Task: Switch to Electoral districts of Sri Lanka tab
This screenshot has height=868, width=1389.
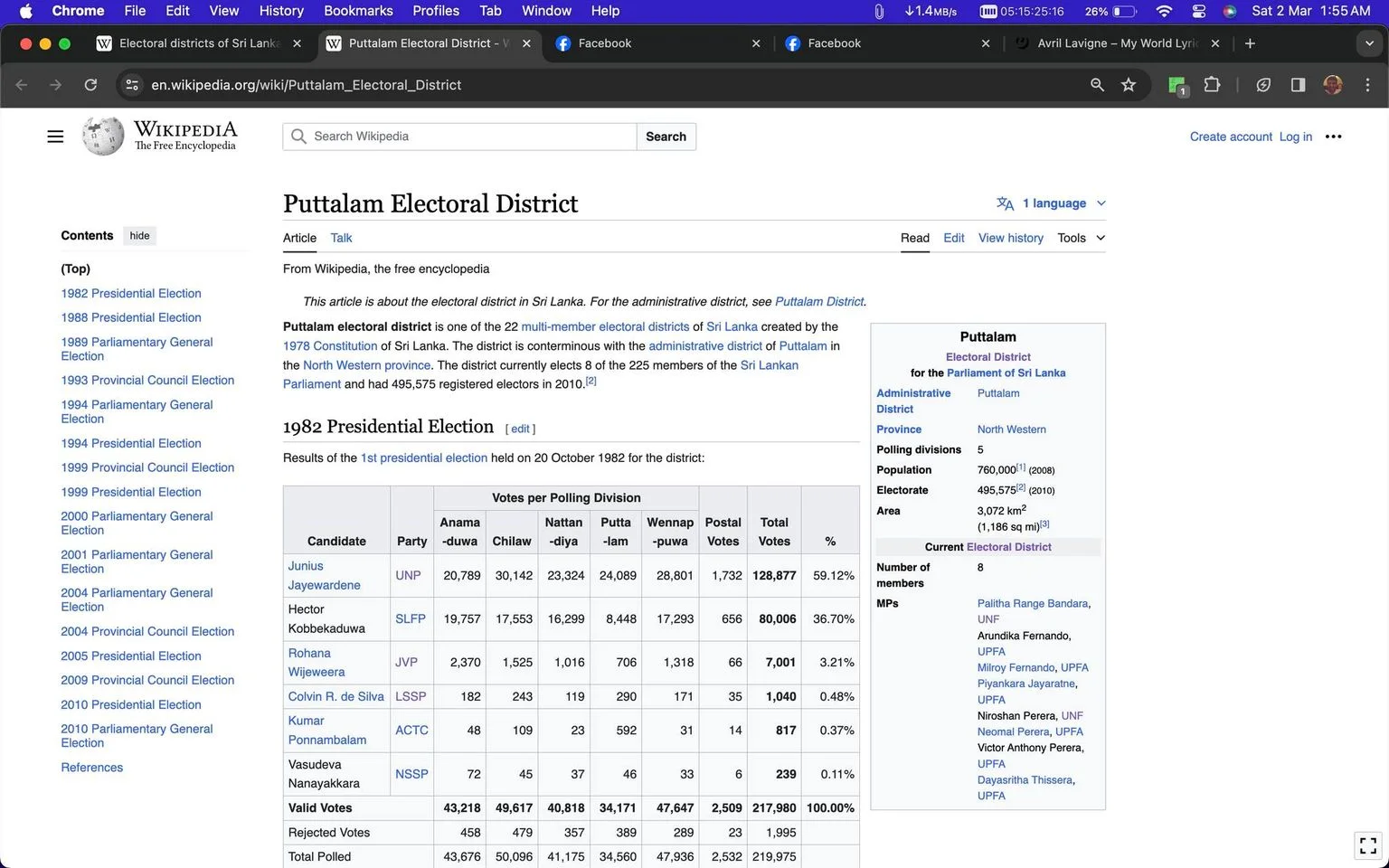Action: (x=200, y=43)
